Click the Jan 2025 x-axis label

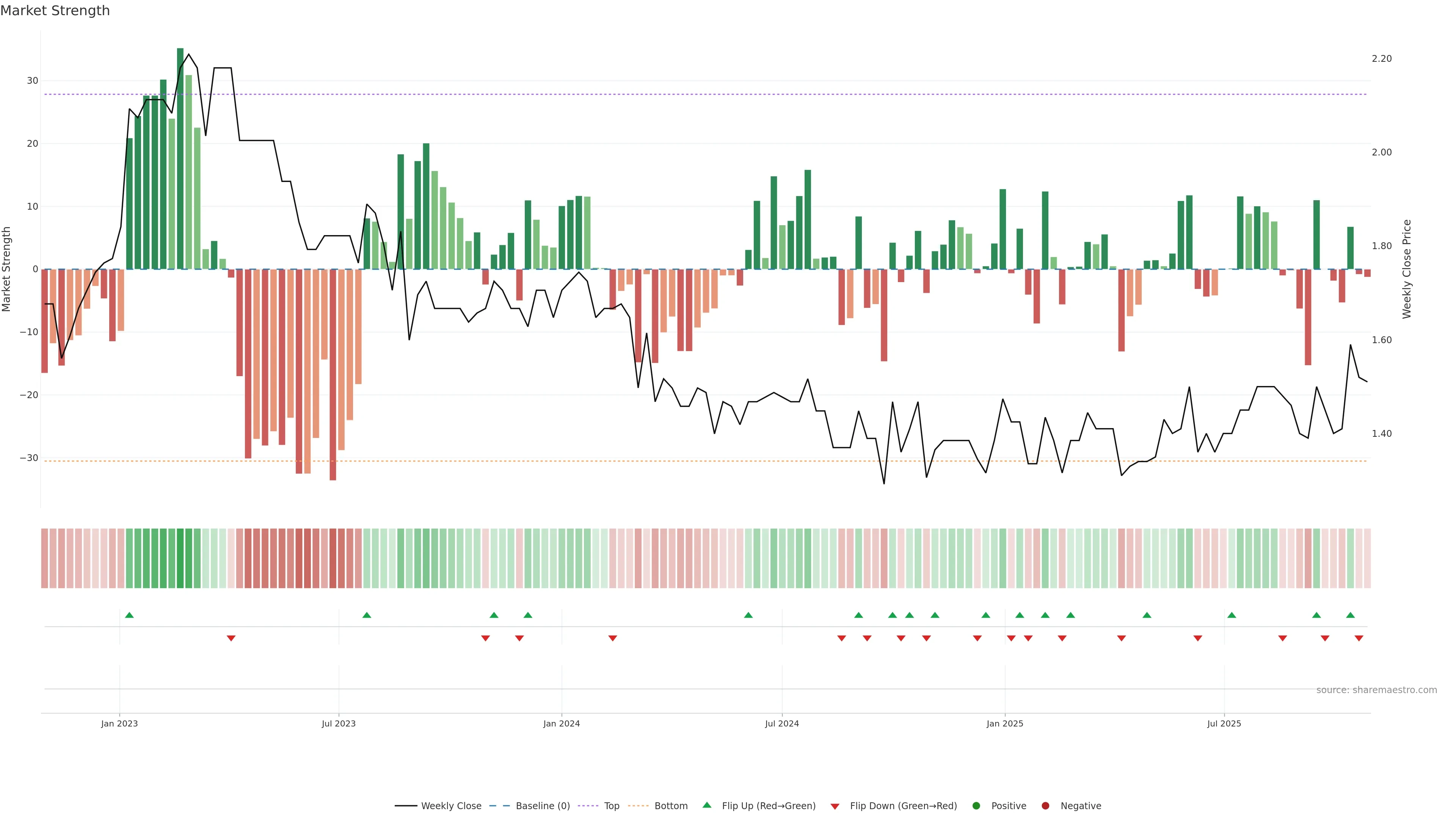[x=1004, y=723]
